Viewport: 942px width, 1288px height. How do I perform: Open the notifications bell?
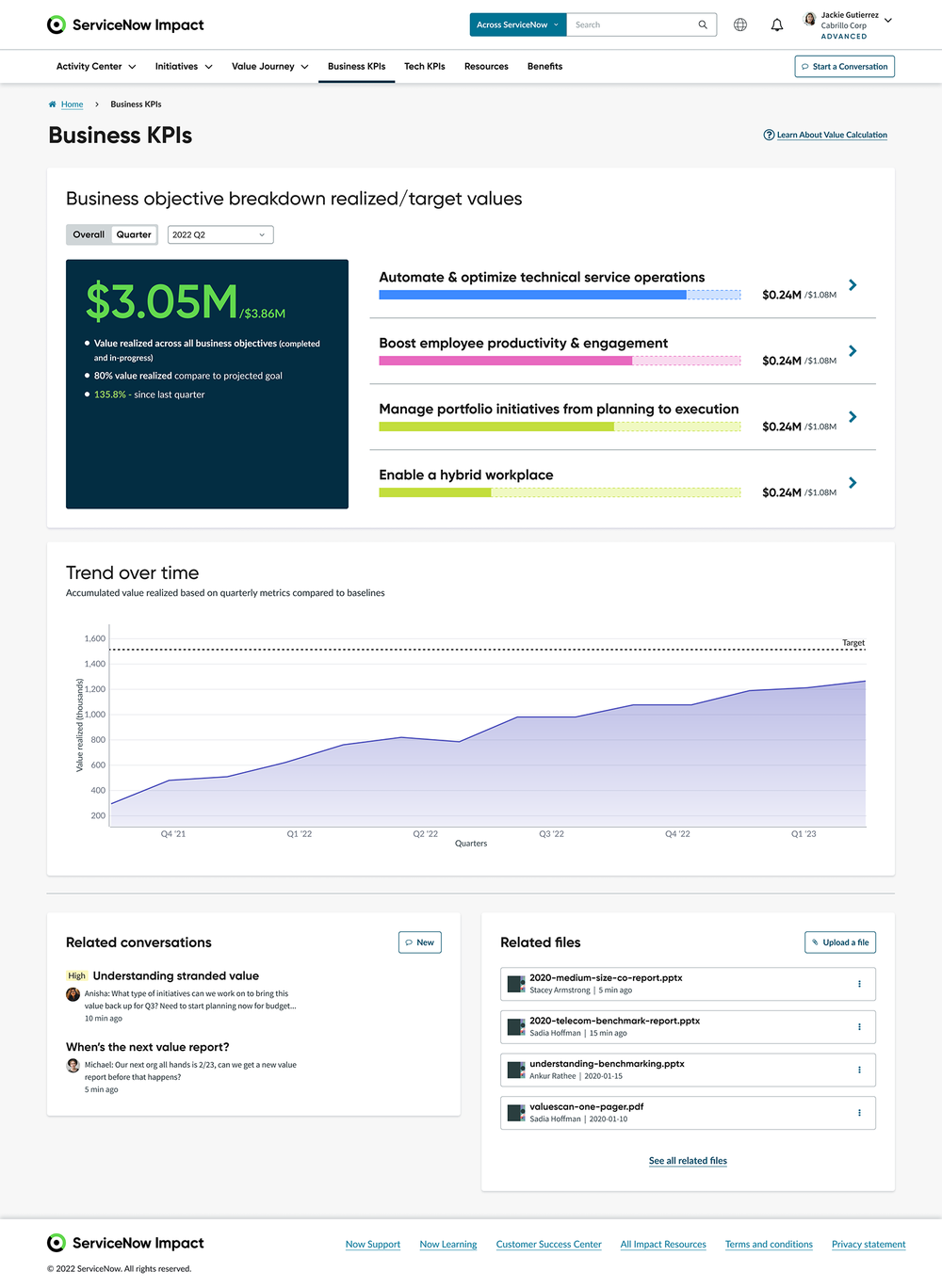[x=777, y=24]
